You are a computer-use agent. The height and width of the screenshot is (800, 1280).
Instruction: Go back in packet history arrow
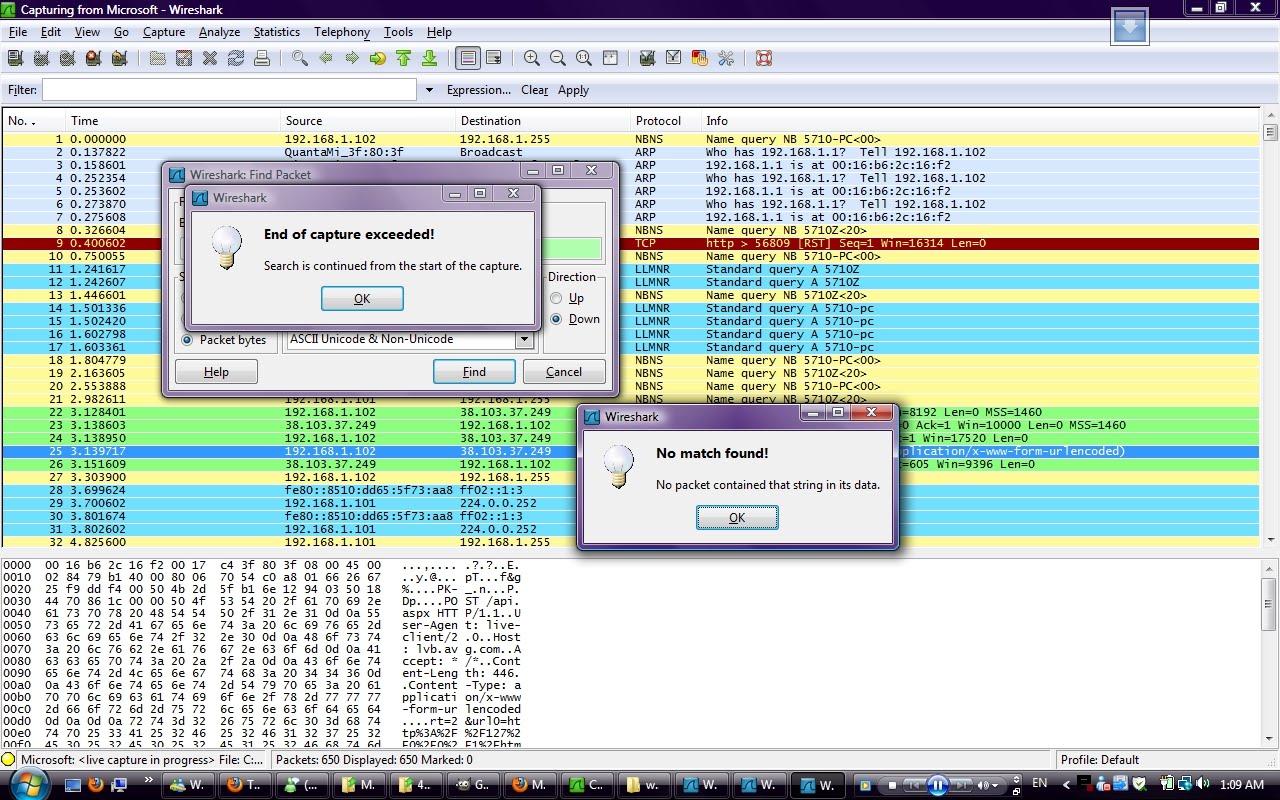click(x=326, y=58)
